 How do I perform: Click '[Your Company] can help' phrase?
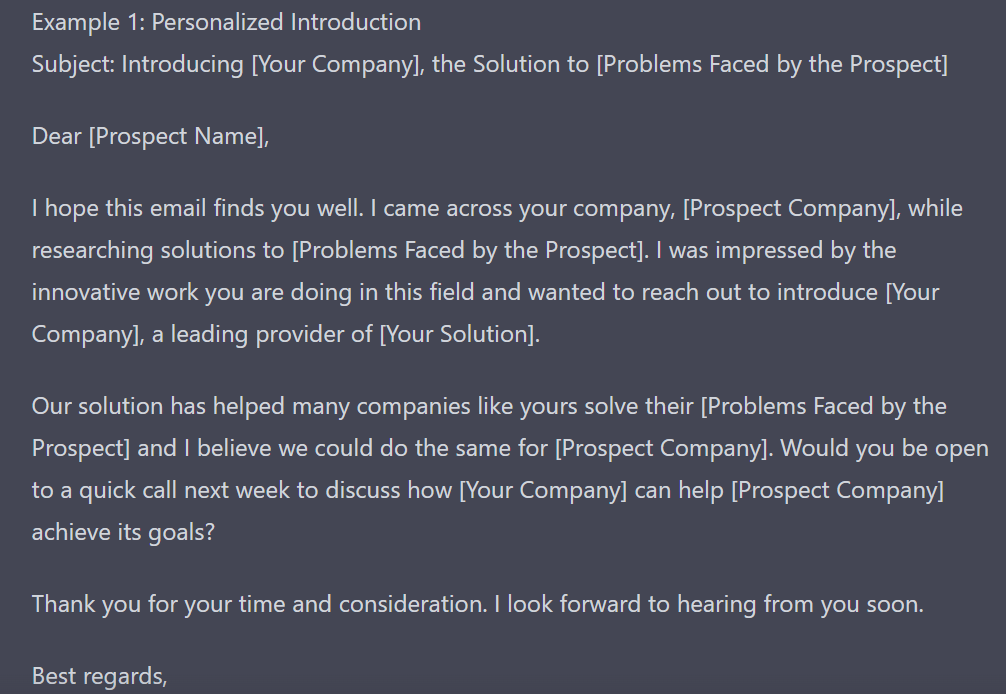(592, 491)
